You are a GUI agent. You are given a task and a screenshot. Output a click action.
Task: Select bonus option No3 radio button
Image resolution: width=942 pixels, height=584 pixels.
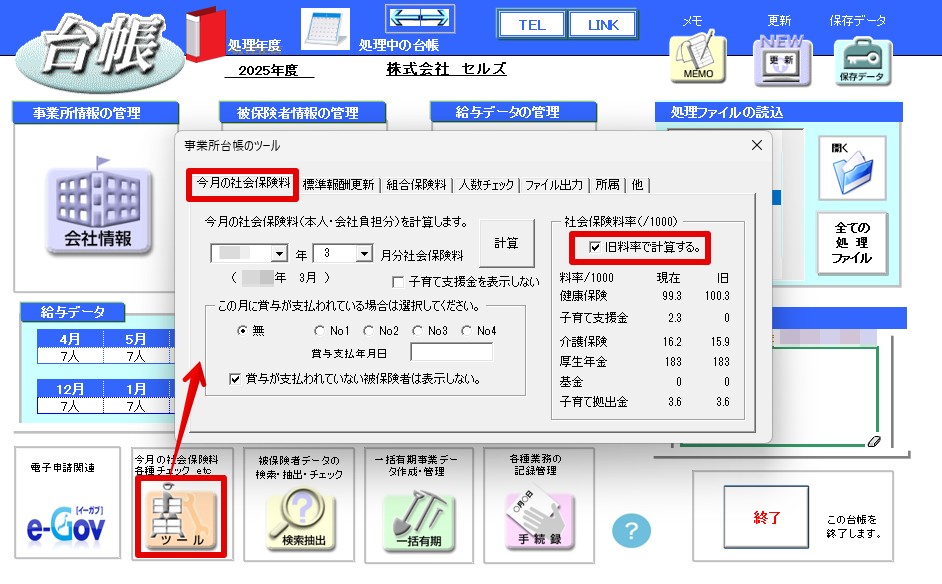point(417,330)
